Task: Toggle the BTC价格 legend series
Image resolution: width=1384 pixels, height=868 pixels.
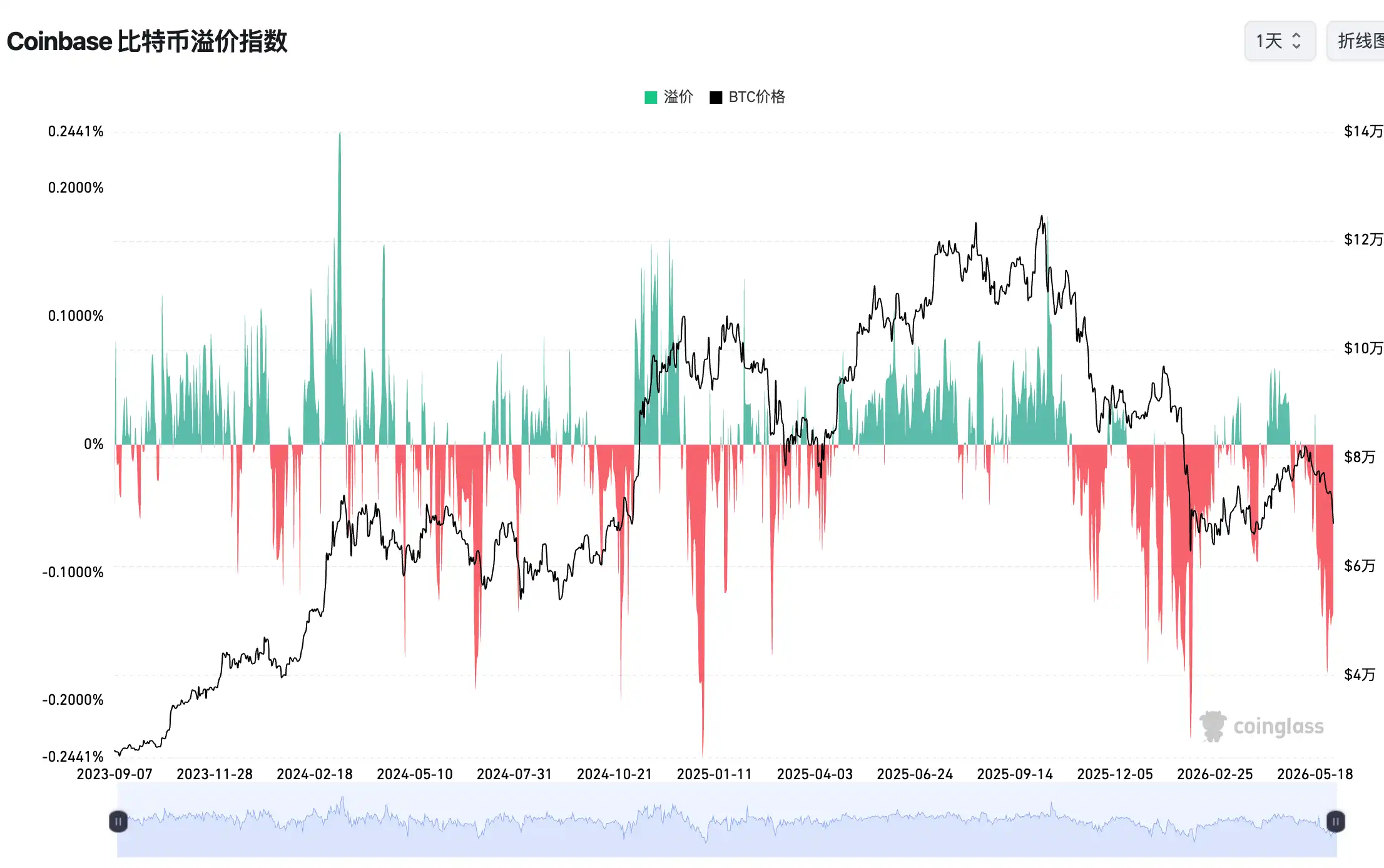Action: coord(747,97)
